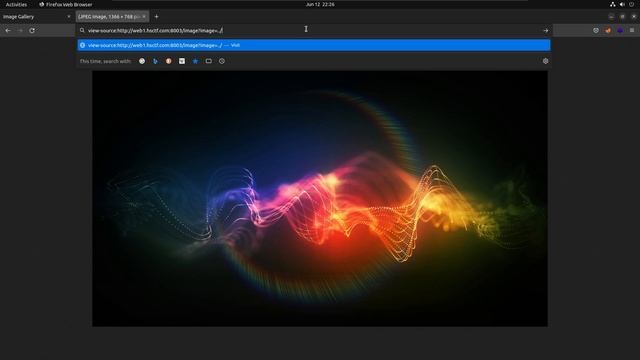Screen dimensions: 640x360
Task: Click the colorful wave image
Action: click(x=320, y=199)
